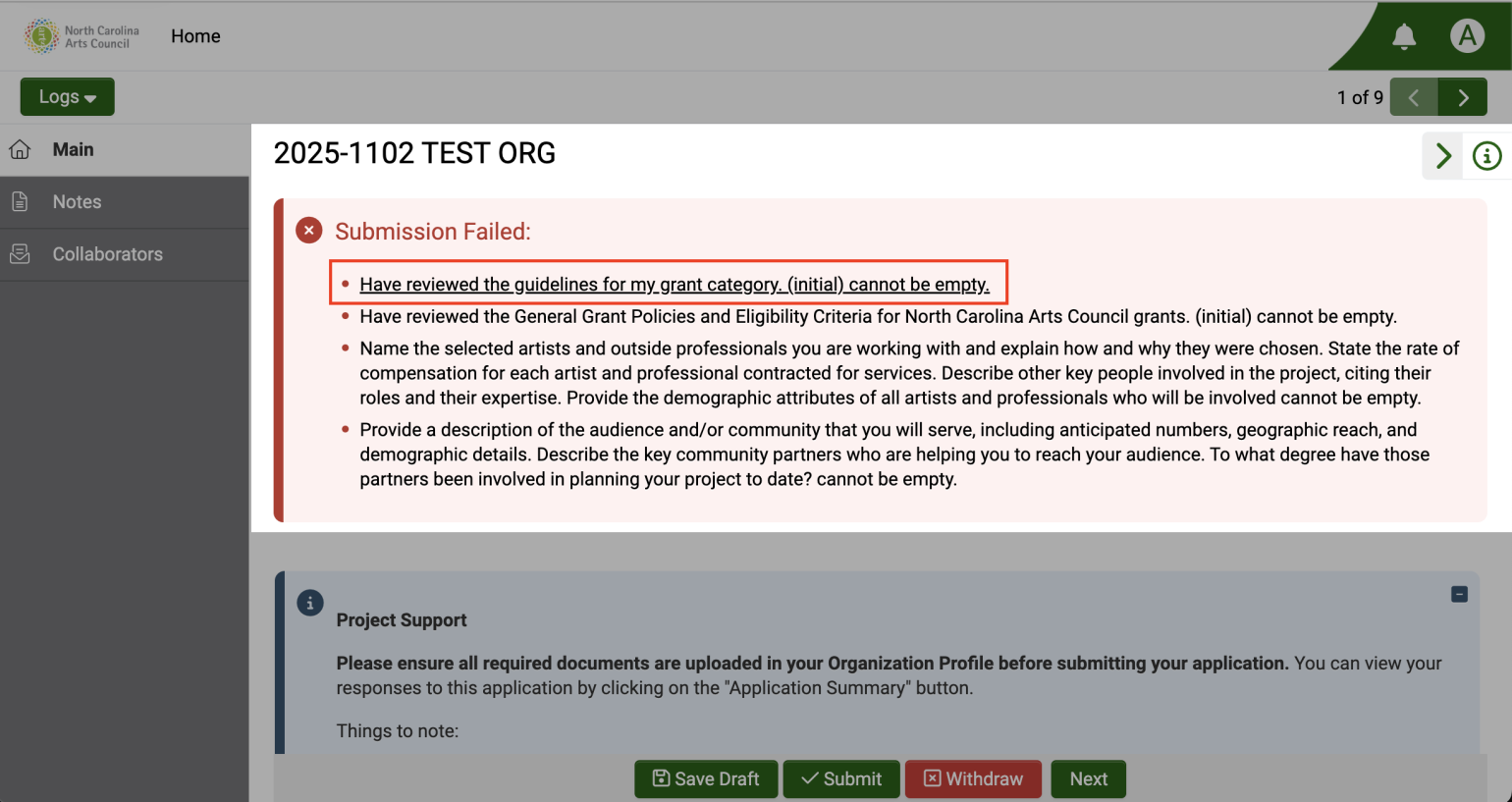
Task: Open the Home menu item
Action: click(x=194, y=35)
